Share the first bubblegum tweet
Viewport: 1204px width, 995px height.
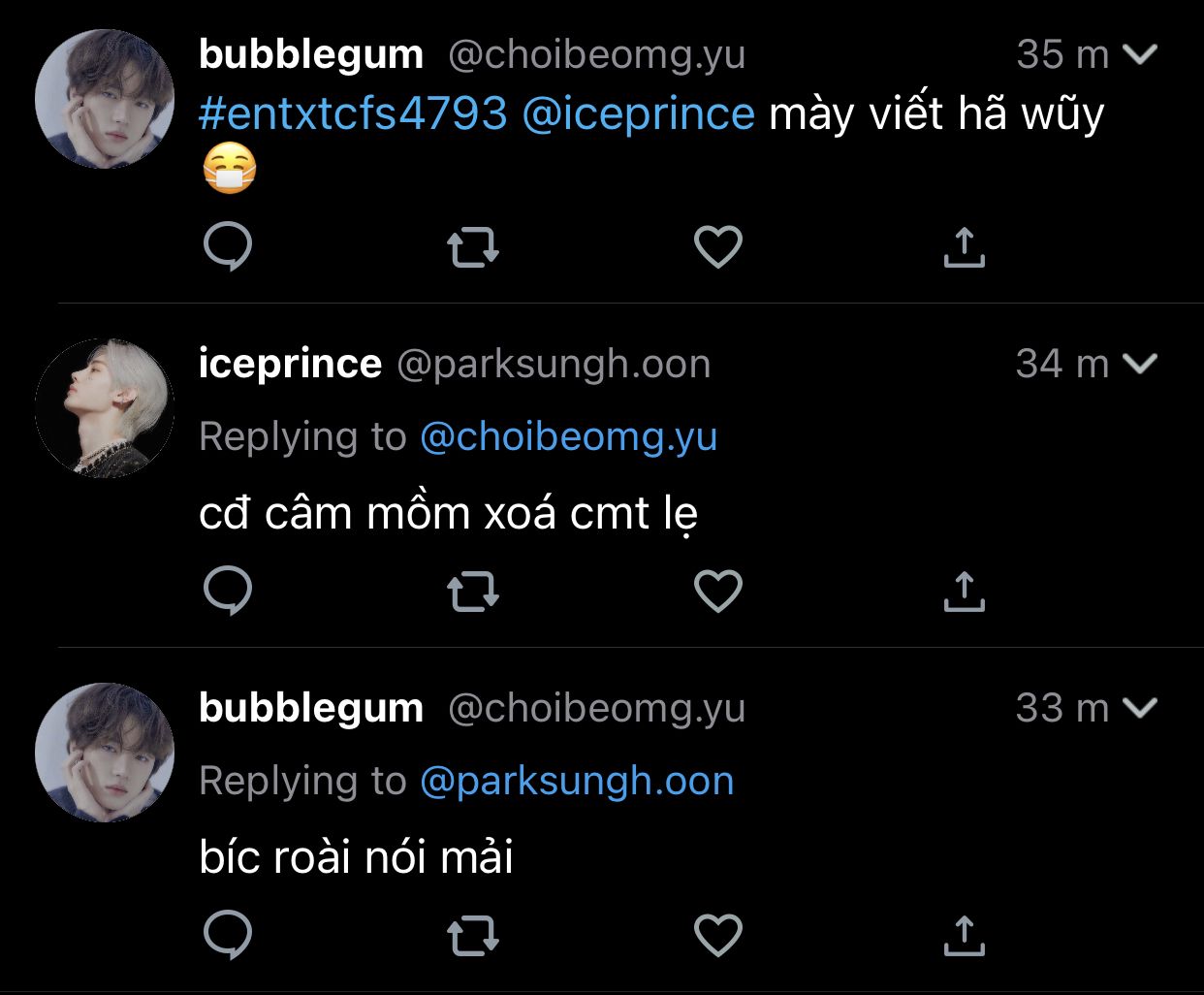(x=964, y=247)
